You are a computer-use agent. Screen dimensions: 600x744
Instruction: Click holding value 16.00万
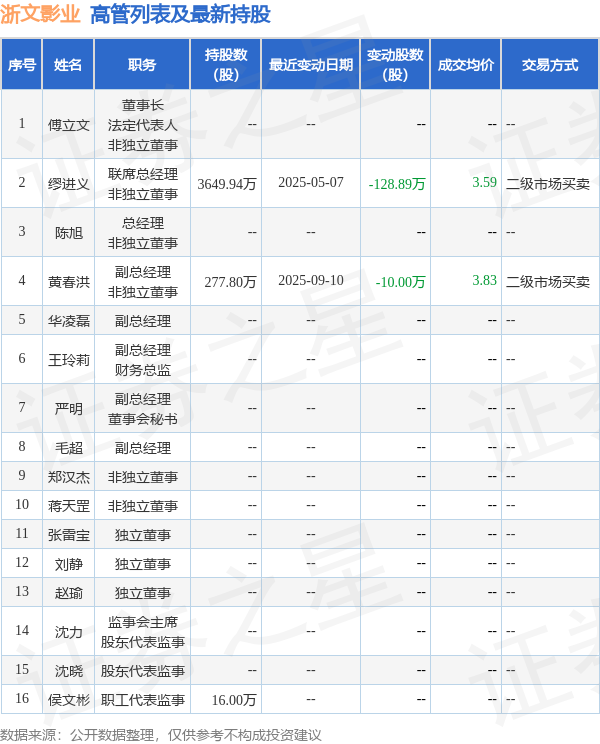234,700
